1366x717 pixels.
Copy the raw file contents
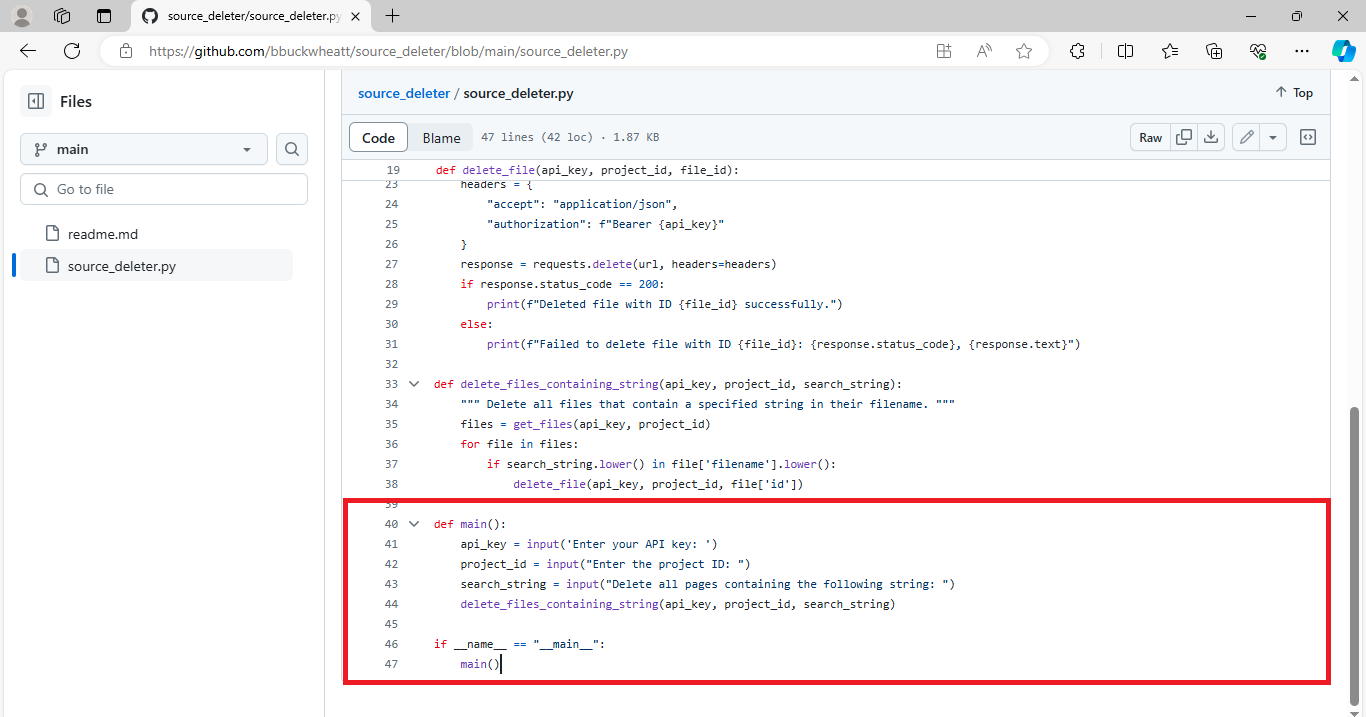[x=1184, y=137]
